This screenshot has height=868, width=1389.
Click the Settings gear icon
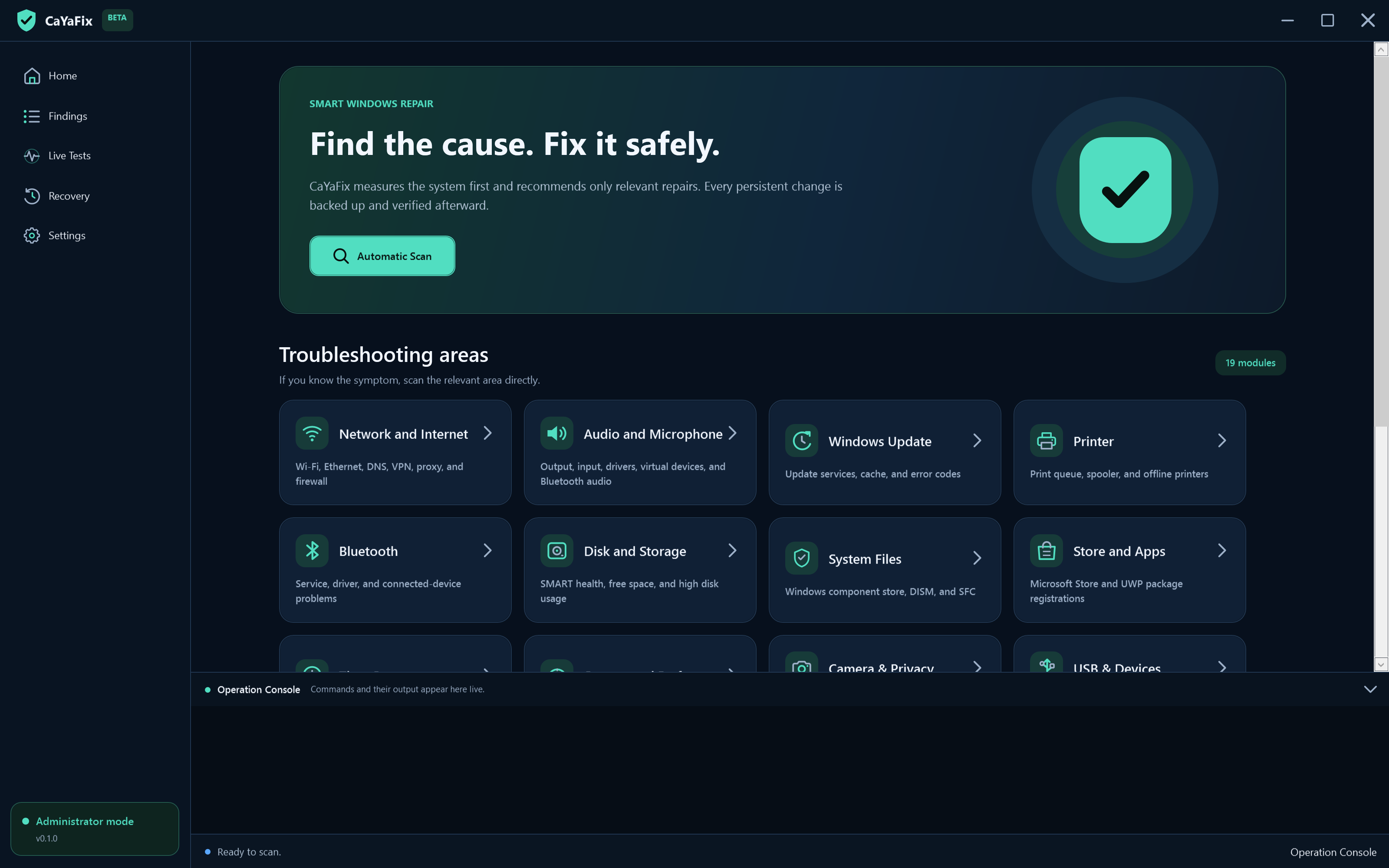(32, 235)
